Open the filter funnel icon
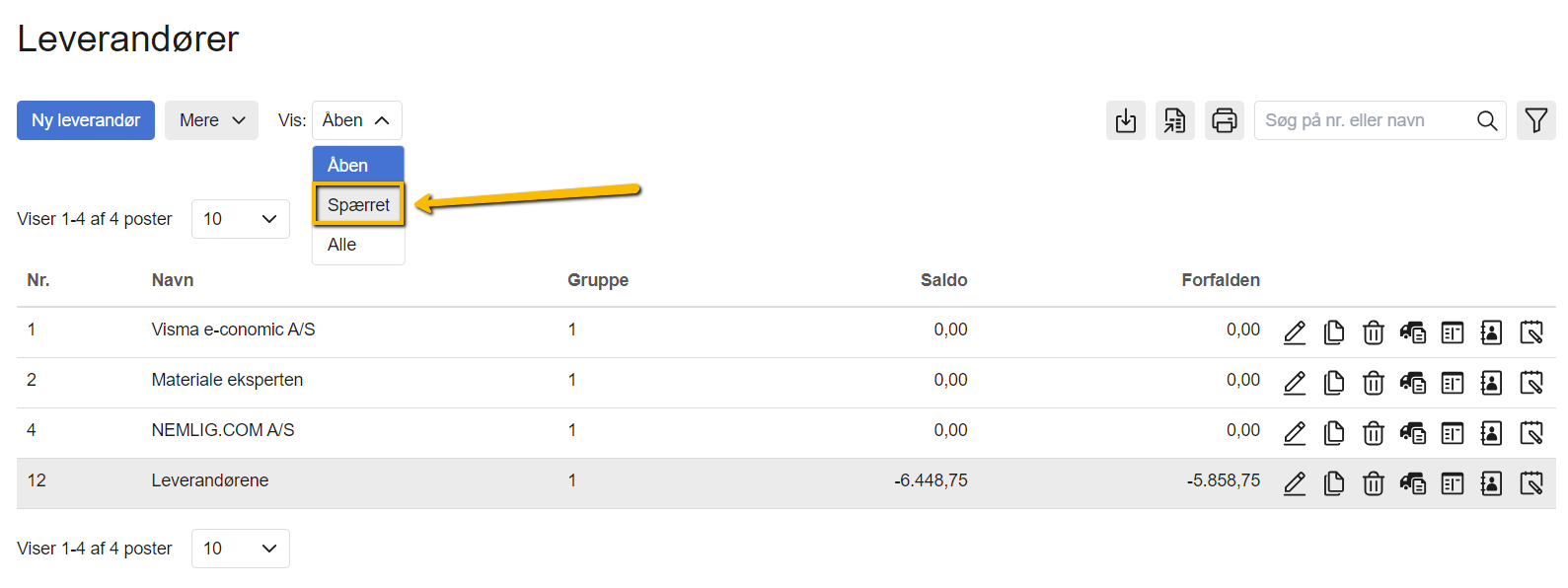The height and width of the screenshot is (588, 1568). [1536, 120]
